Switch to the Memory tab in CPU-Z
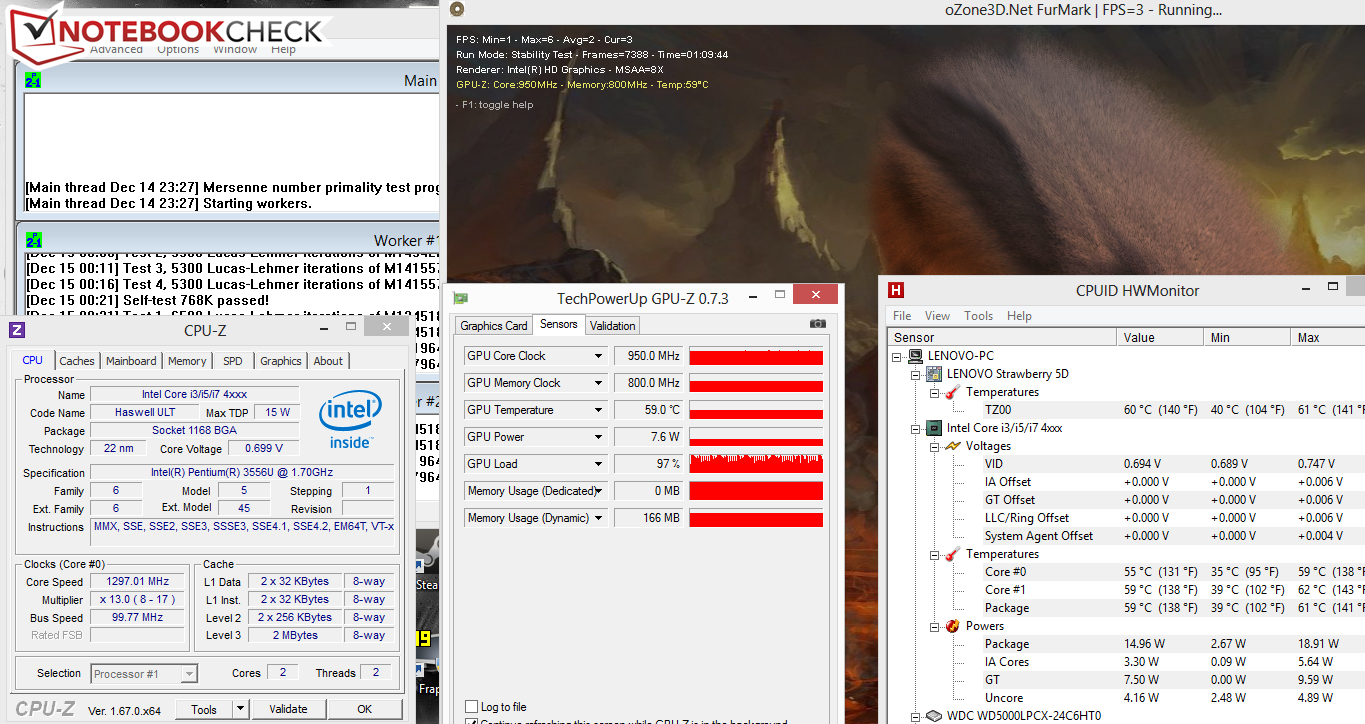This screenshot has height=724, width=1365. click(x=187, y=361)
